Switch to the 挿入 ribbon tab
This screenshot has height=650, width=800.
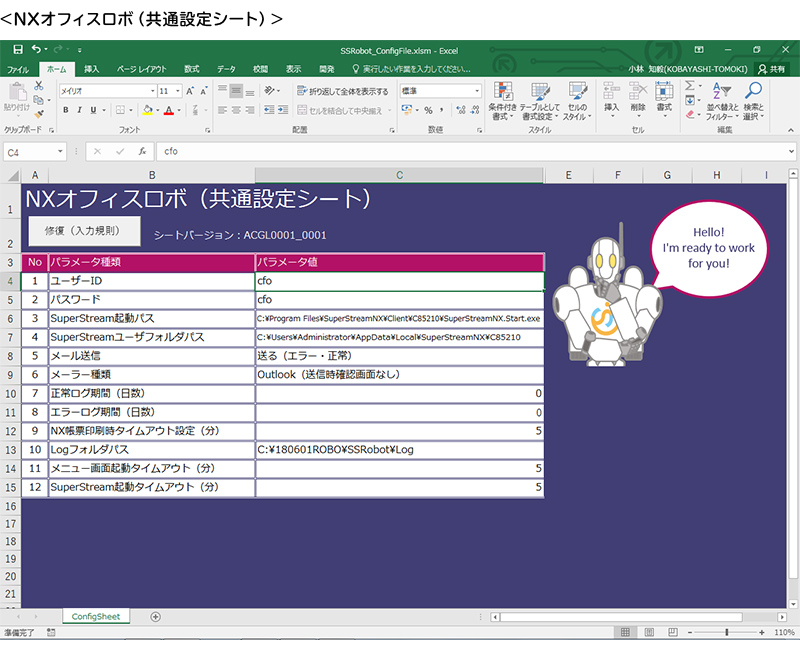[91, 69]
